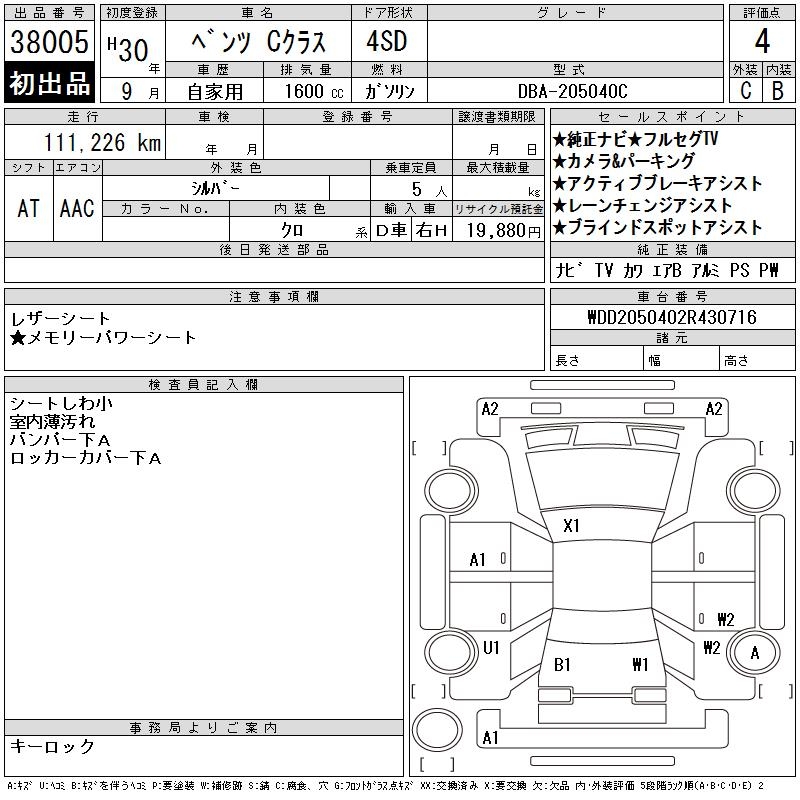Click the model code DBA-205040C

tap(572, 91)
